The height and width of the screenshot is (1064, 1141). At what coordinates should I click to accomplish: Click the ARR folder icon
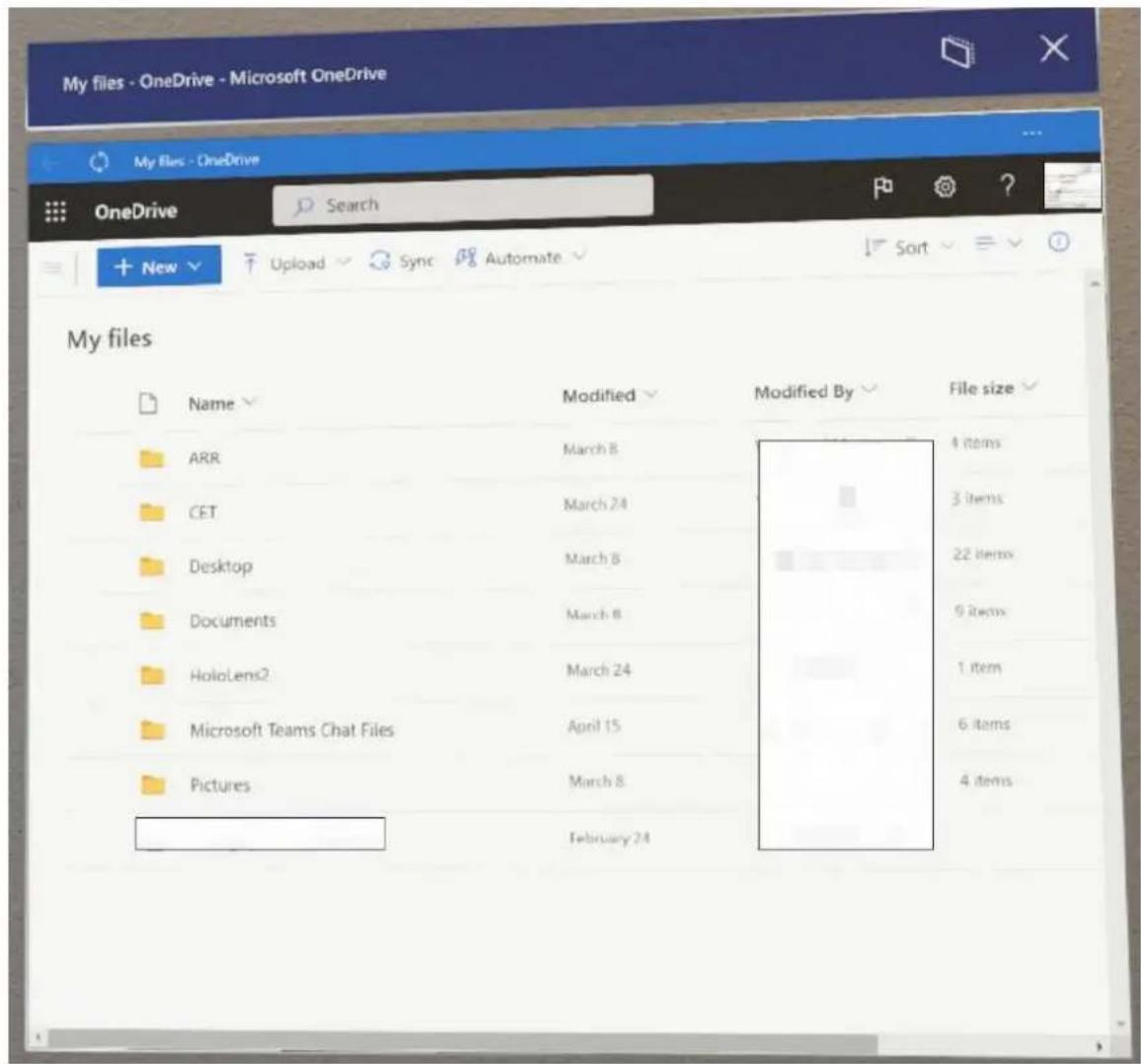[151, 458]
